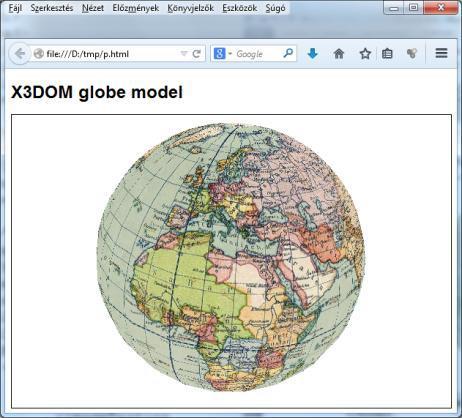Click the share icon beside the bookmarks list
462x418 pixels.
click(x=412, y=54)
